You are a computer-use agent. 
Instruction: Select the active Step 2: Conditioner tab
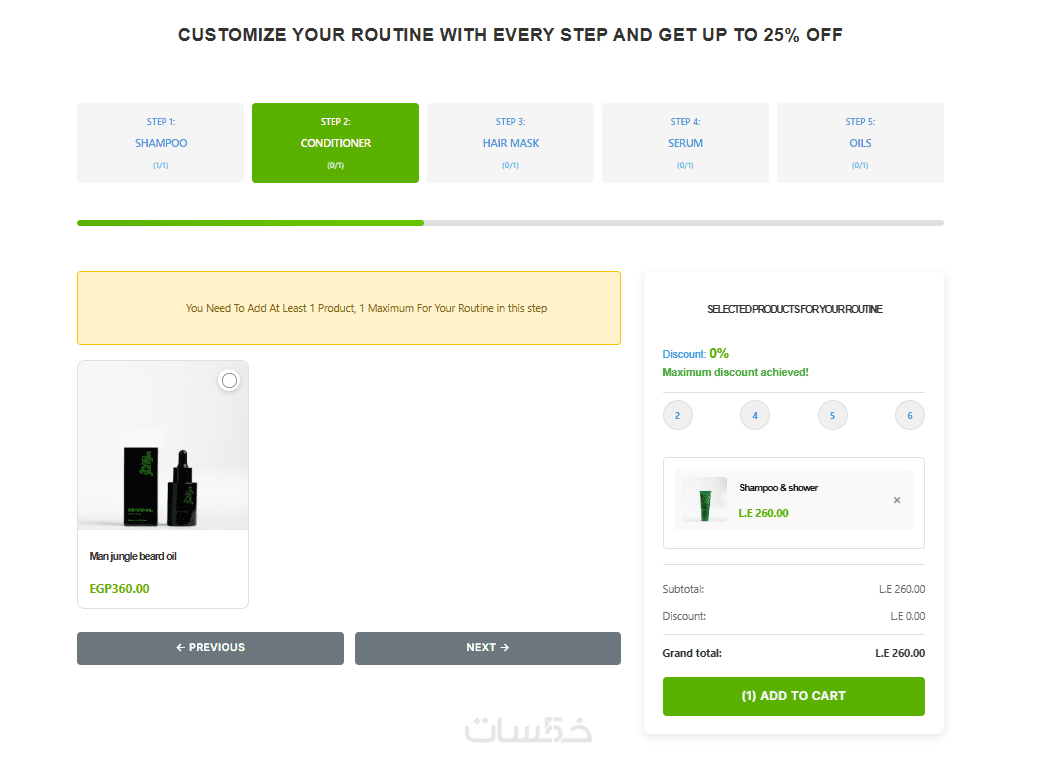click(335, 143)
